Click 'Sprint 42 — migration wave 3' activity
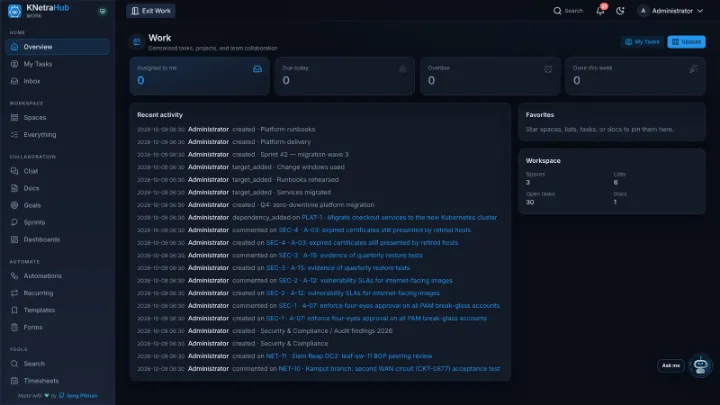This screenshot has height=405, width=720. click(304, 155)
